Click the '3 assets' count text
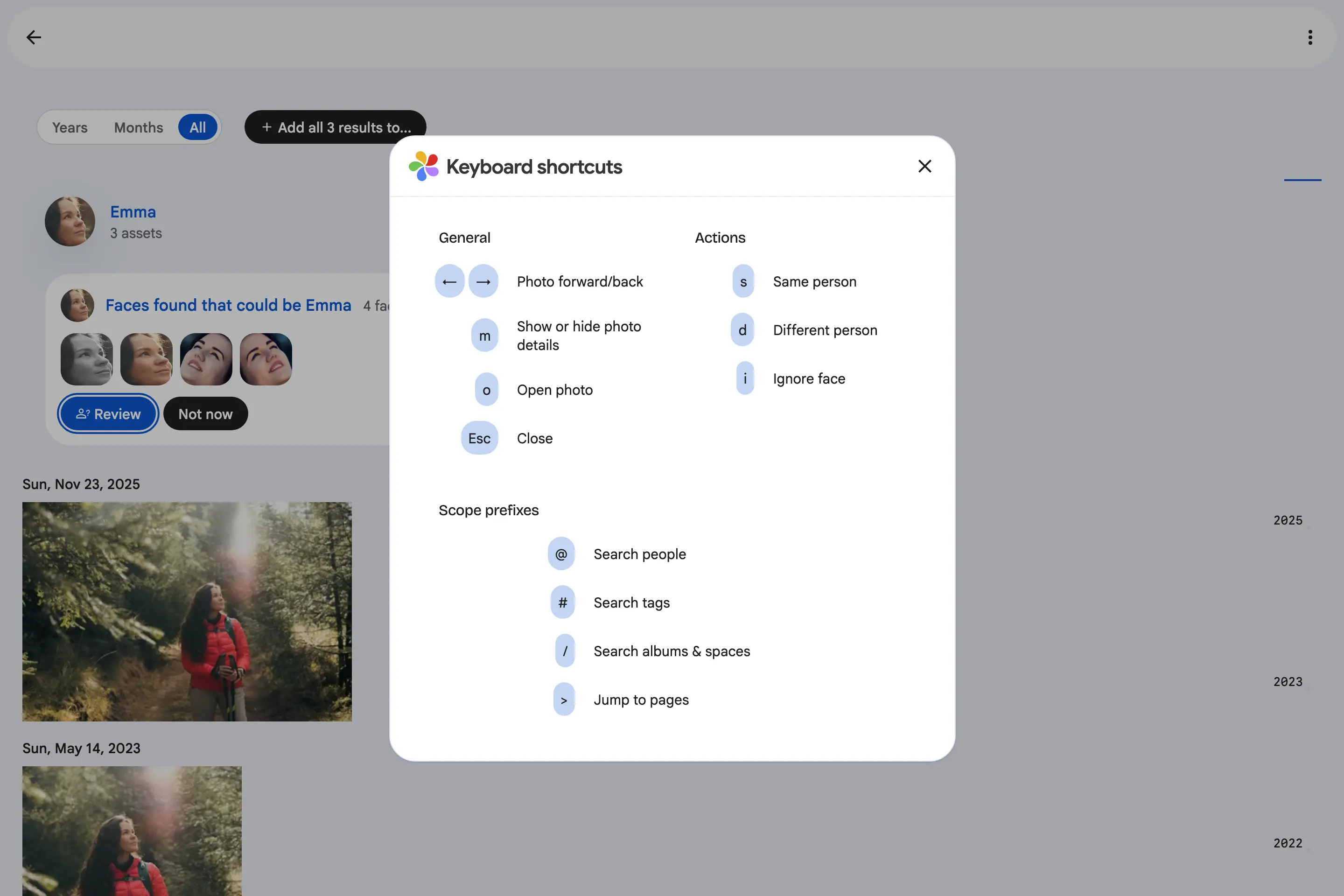 pos(136,233)
